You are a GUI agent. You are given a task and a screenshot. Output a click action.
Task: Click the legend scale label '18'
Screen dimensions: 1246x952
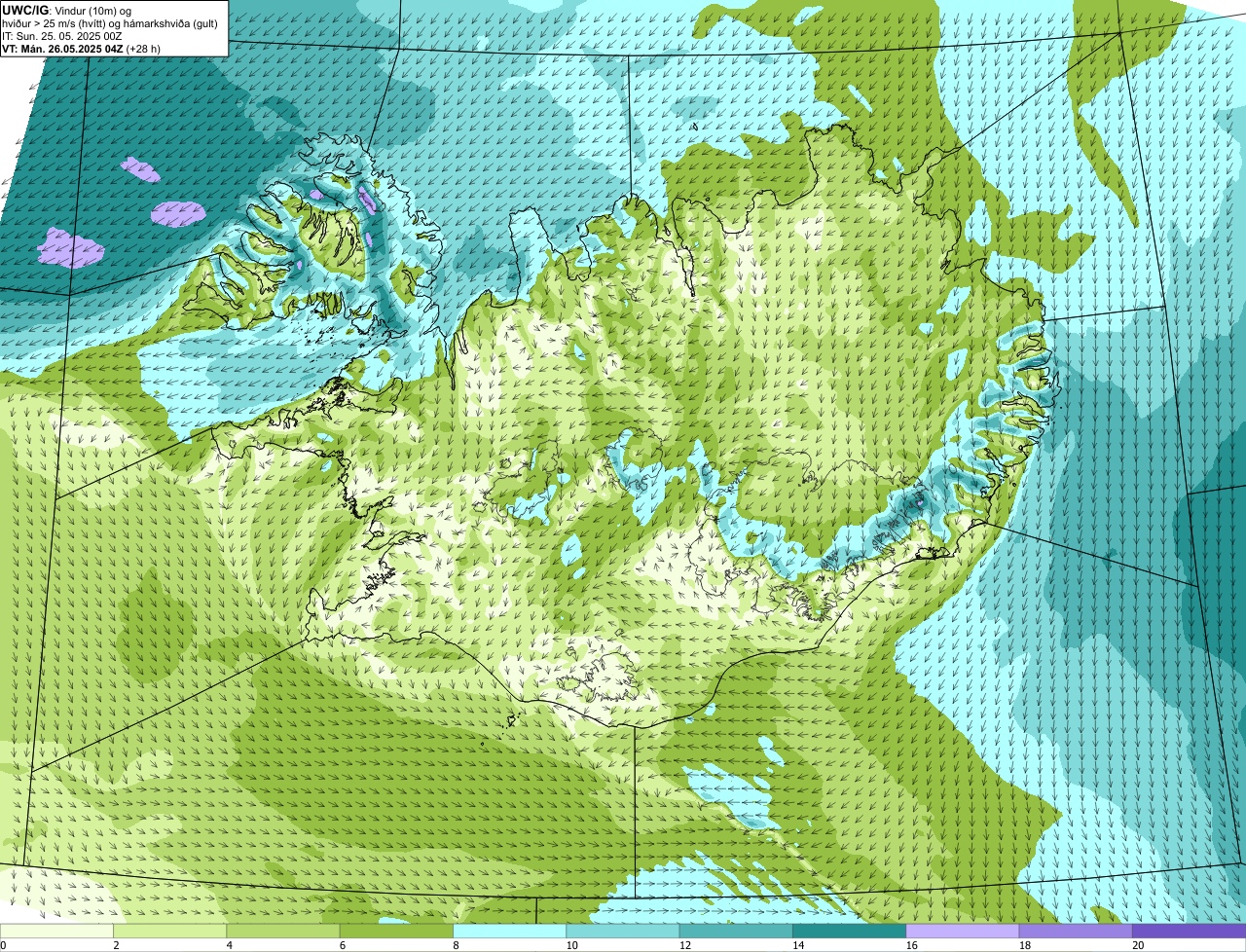pos(1024,945)
